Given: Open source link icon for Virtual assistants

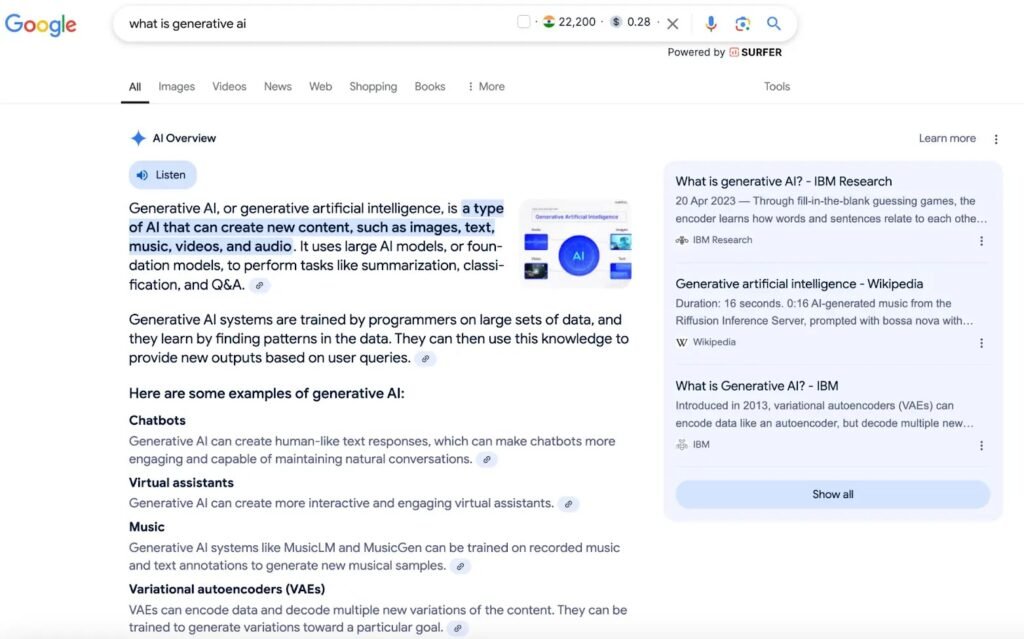Looking at the screenshot, I should coord(568,504).
